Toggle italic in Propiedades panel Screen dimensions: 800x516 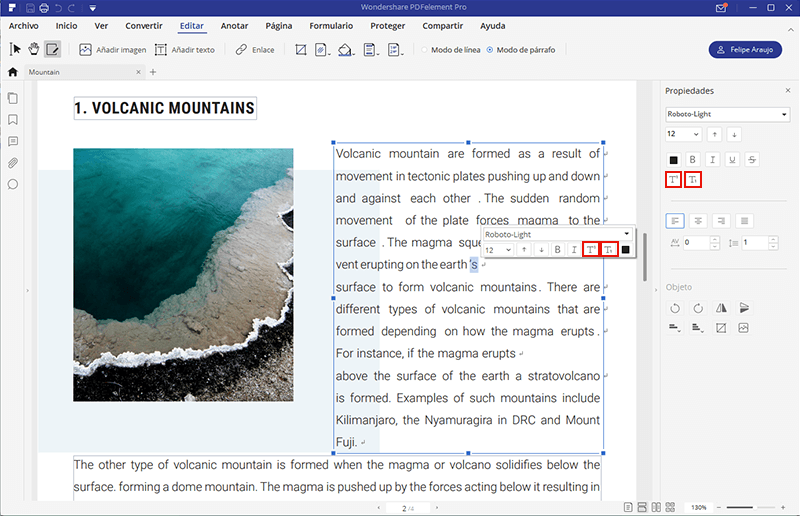click(712, 160)
